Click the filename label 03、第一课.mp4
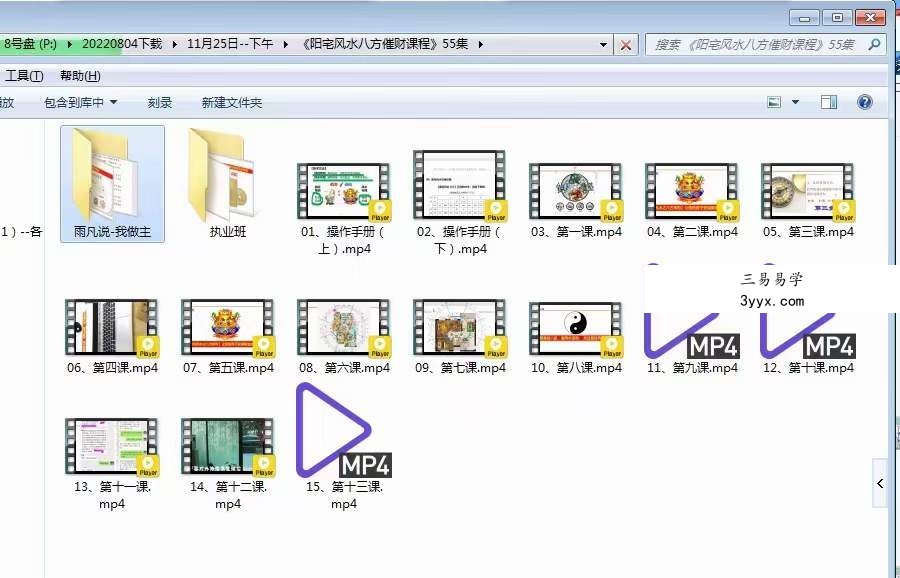 click(576, 232)
